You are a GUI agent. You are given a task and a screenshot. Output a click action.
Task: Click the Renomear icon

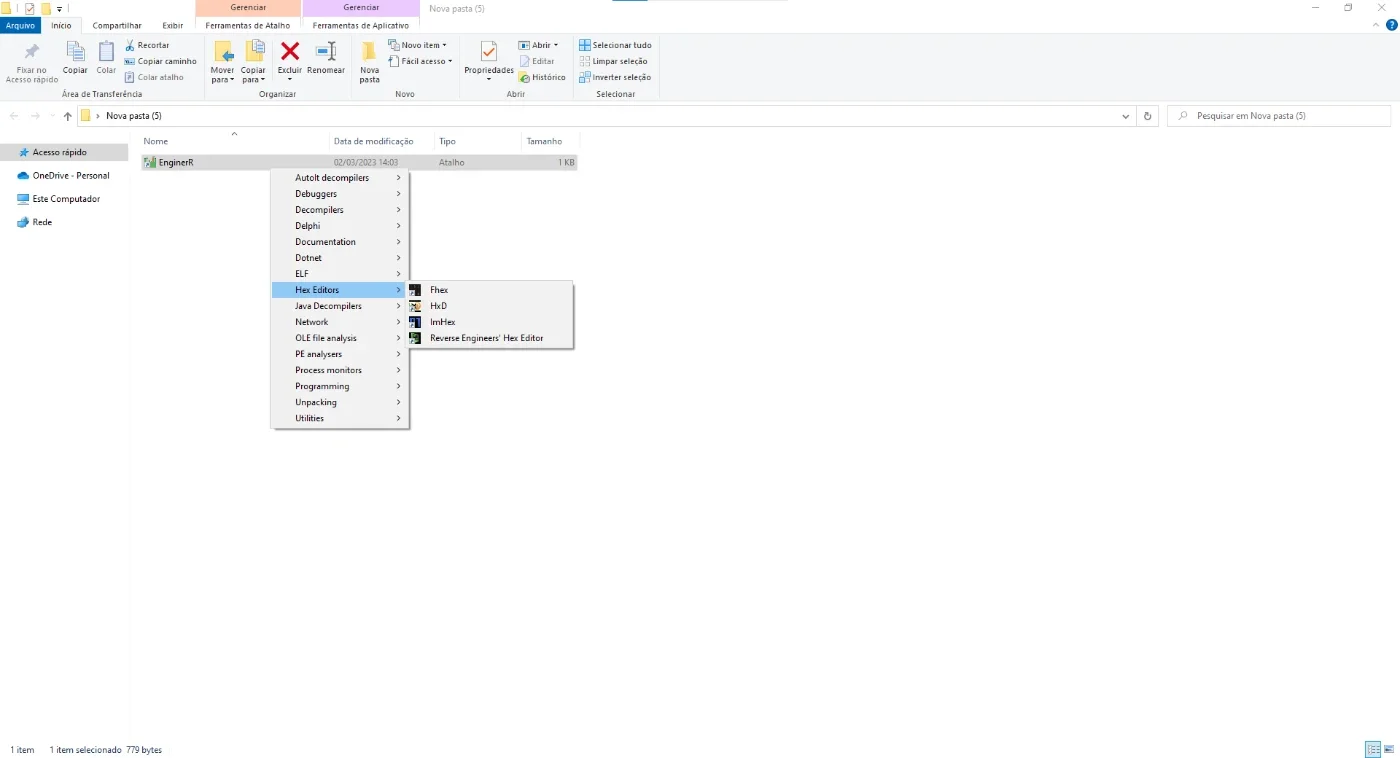coord(326,51)
